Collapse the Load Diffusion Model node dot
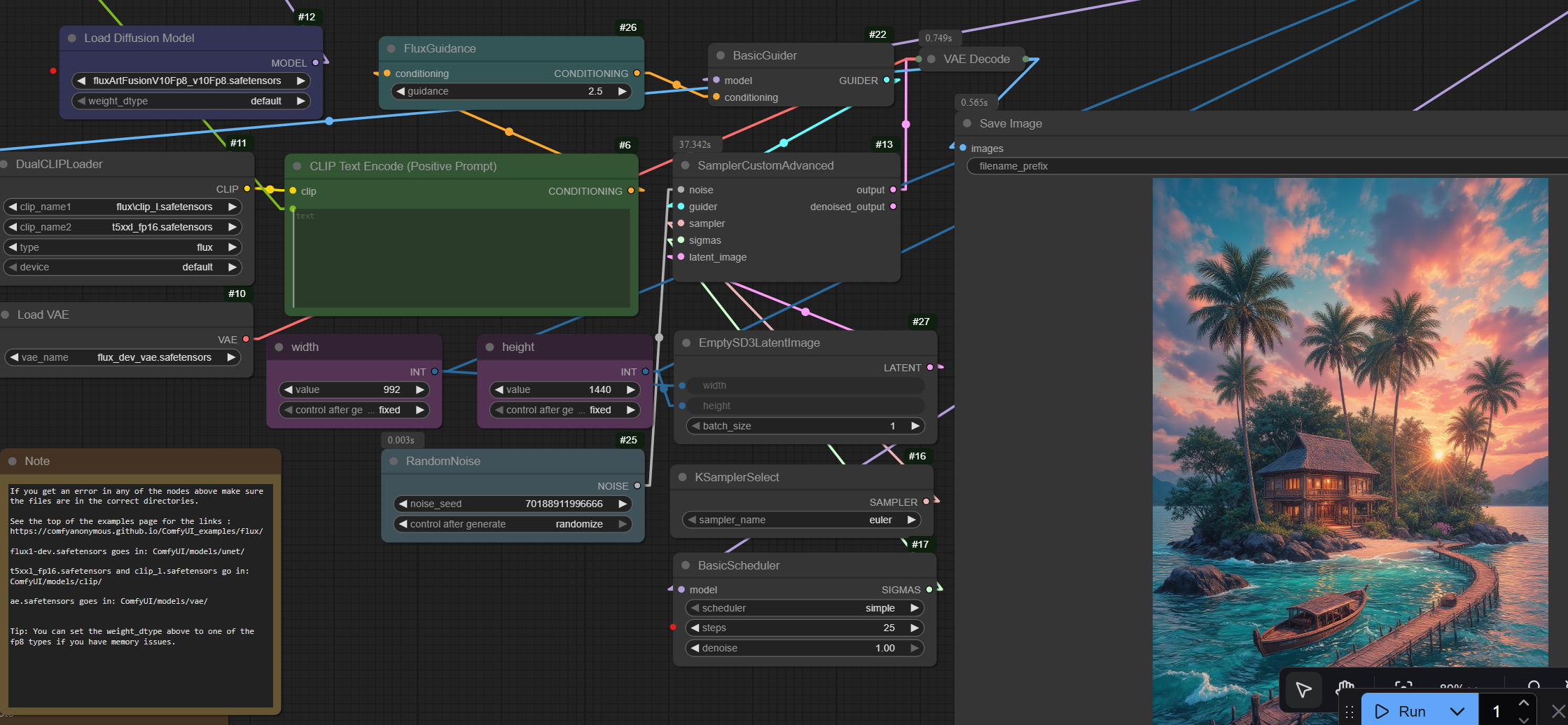Screen dimensions: 1568x725 point(72,39)
